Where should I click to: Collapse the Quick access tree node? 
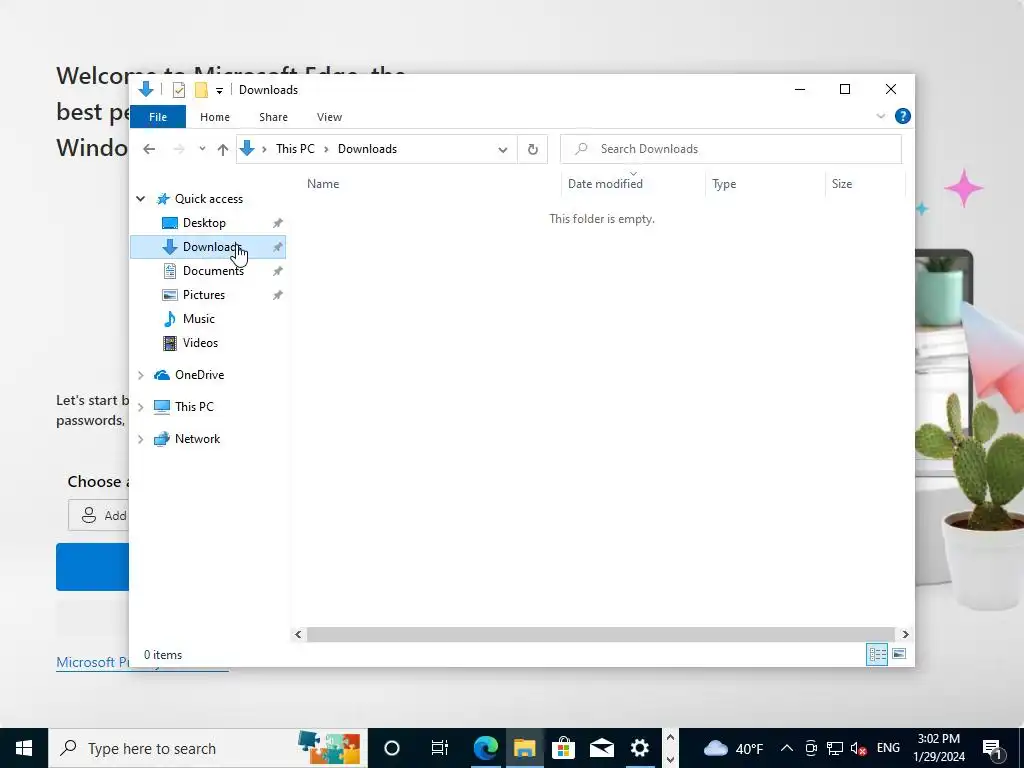(140, 199)
